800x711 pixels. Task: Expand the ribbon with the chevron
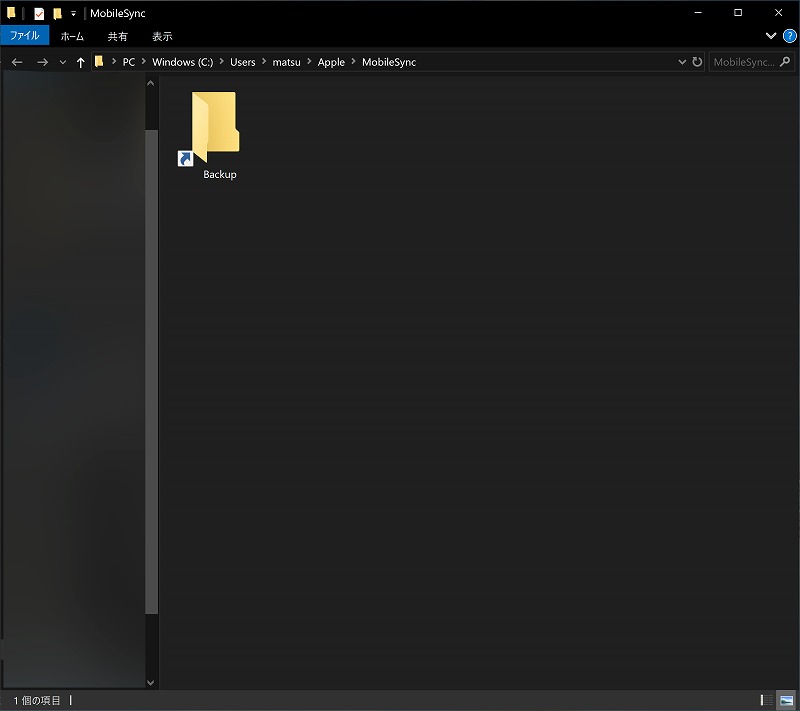[x=771, y=36]
